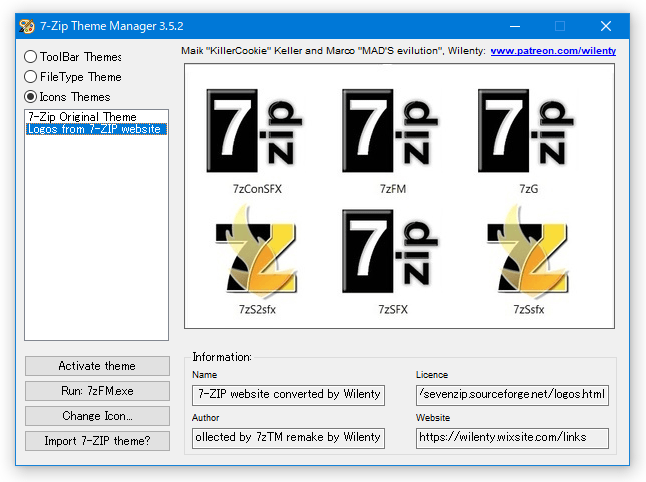This screenshot has width=646, height=482.
Task: Click the Website information field
Action: (x=512, y=438)
